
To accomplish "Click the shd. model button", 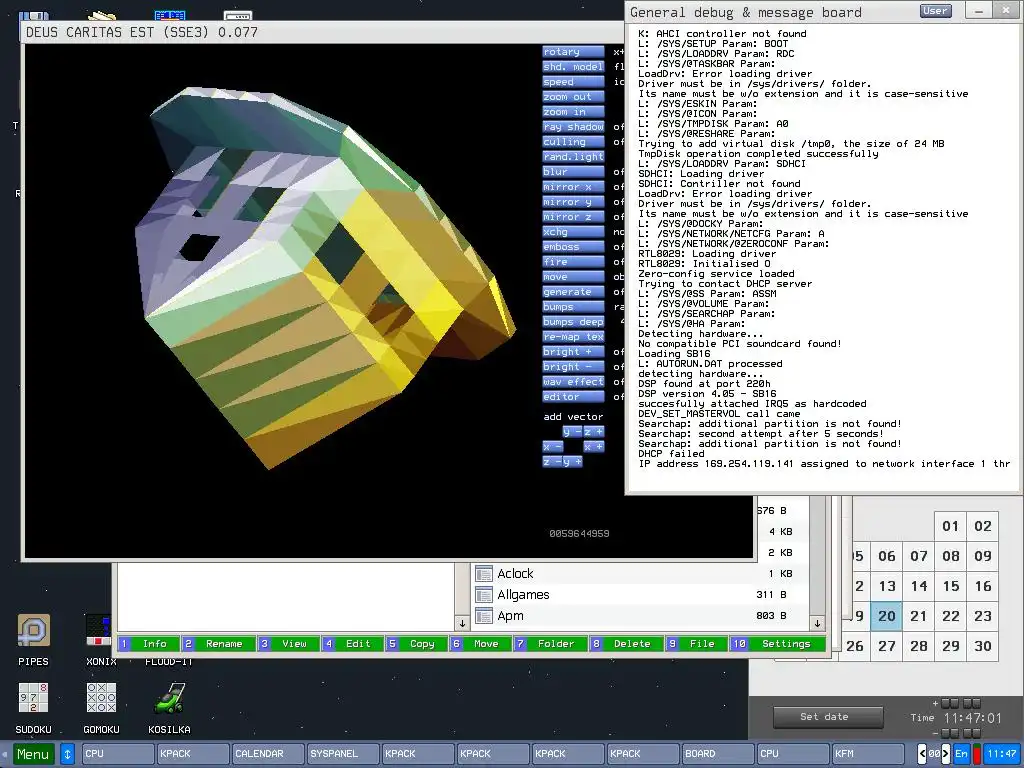I will pos(573,67).
